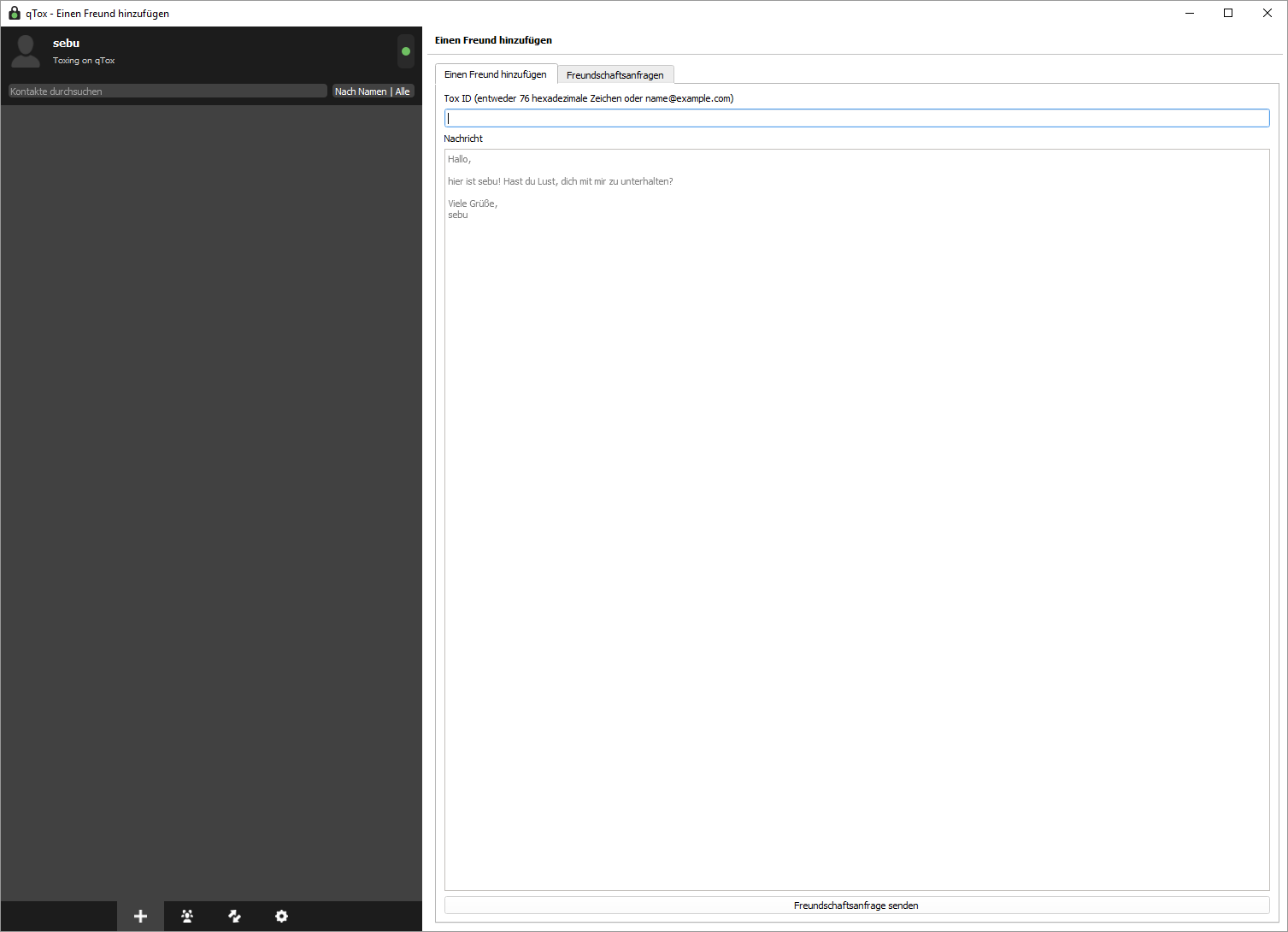
Task: Switch to the Freundschaftsanfragen tab
Action: click(x=615, y=75)
